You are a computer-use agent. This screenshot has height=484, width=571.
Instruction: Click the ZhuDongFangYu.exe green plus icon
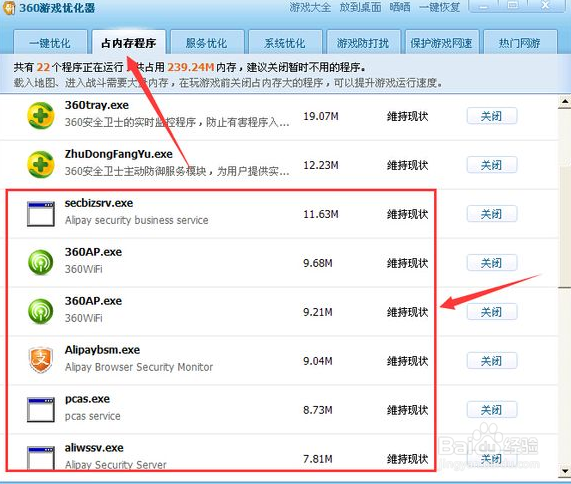pyautogui.click(x=41, y=165)
